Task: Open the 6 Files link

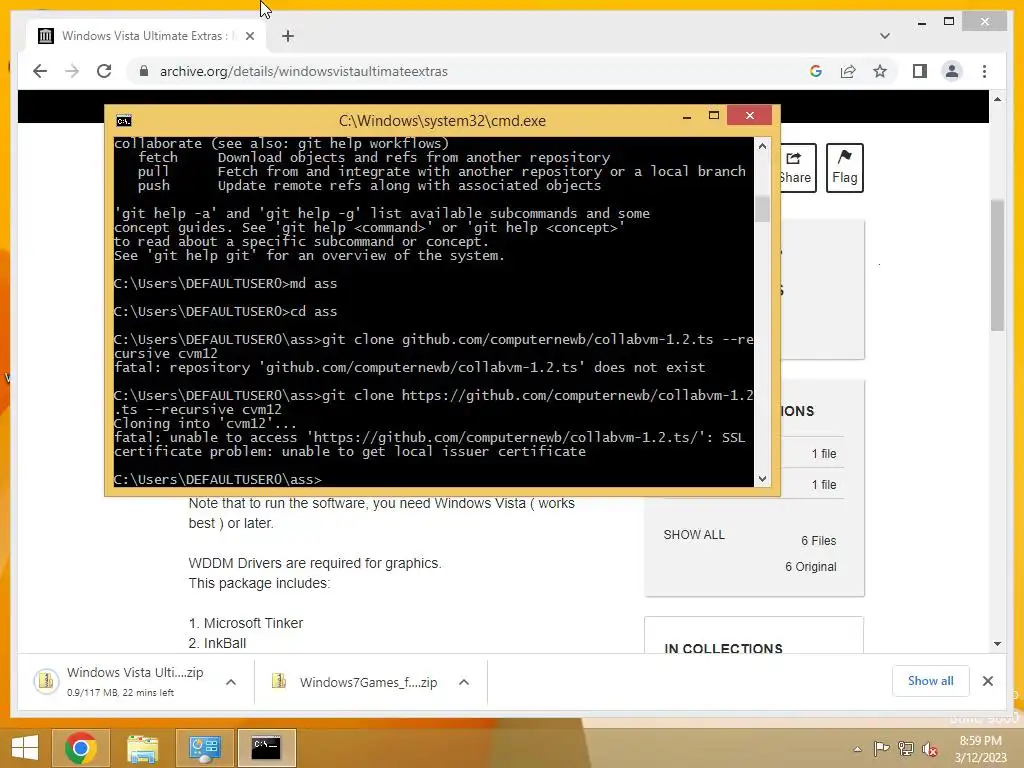Action: (818, 541)
